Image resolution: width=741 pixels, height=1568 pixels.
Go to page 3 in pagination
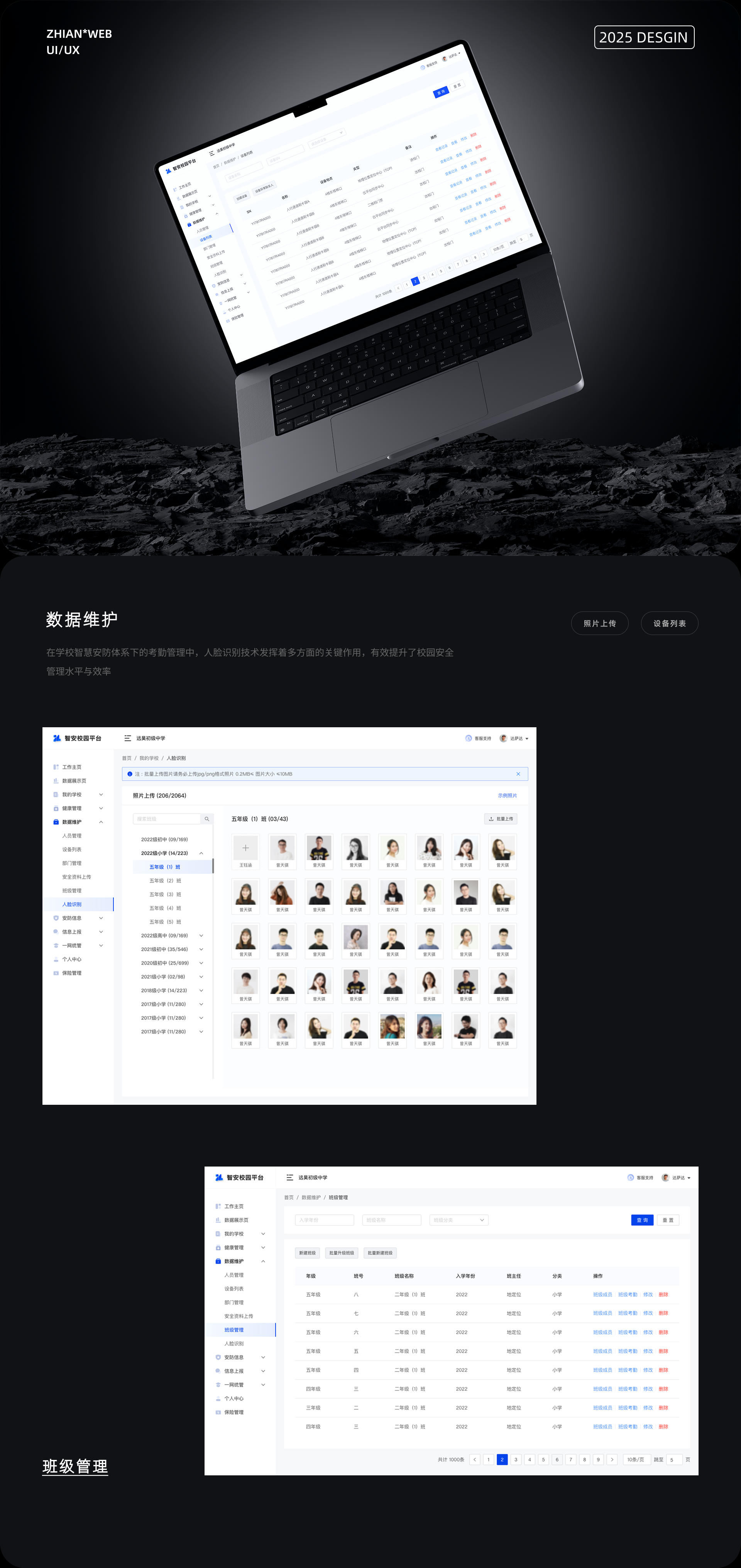tap(516, 1459)
